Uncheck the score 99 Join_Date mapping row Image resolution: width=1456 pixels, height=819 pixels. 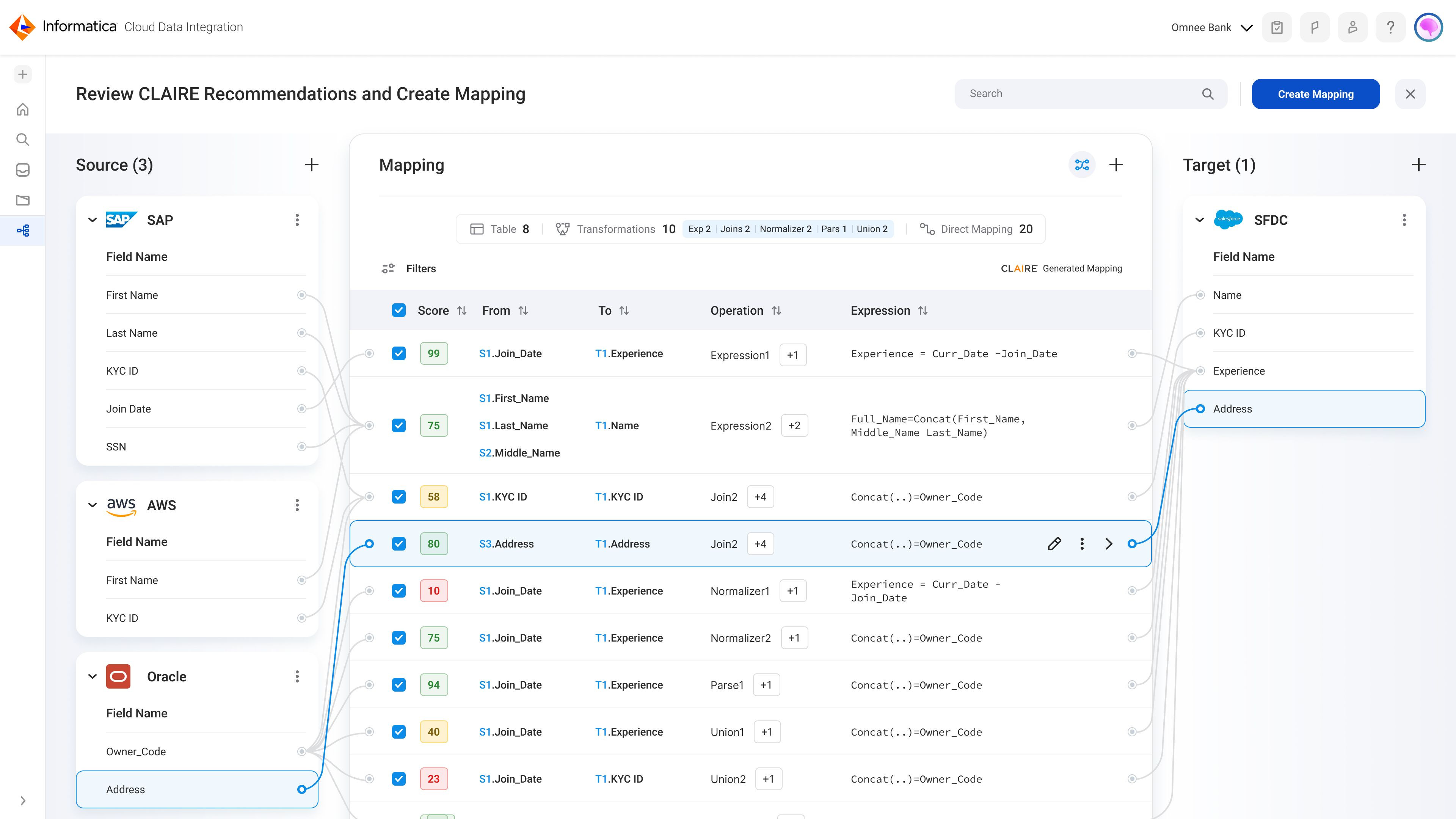tap(399, 353)
